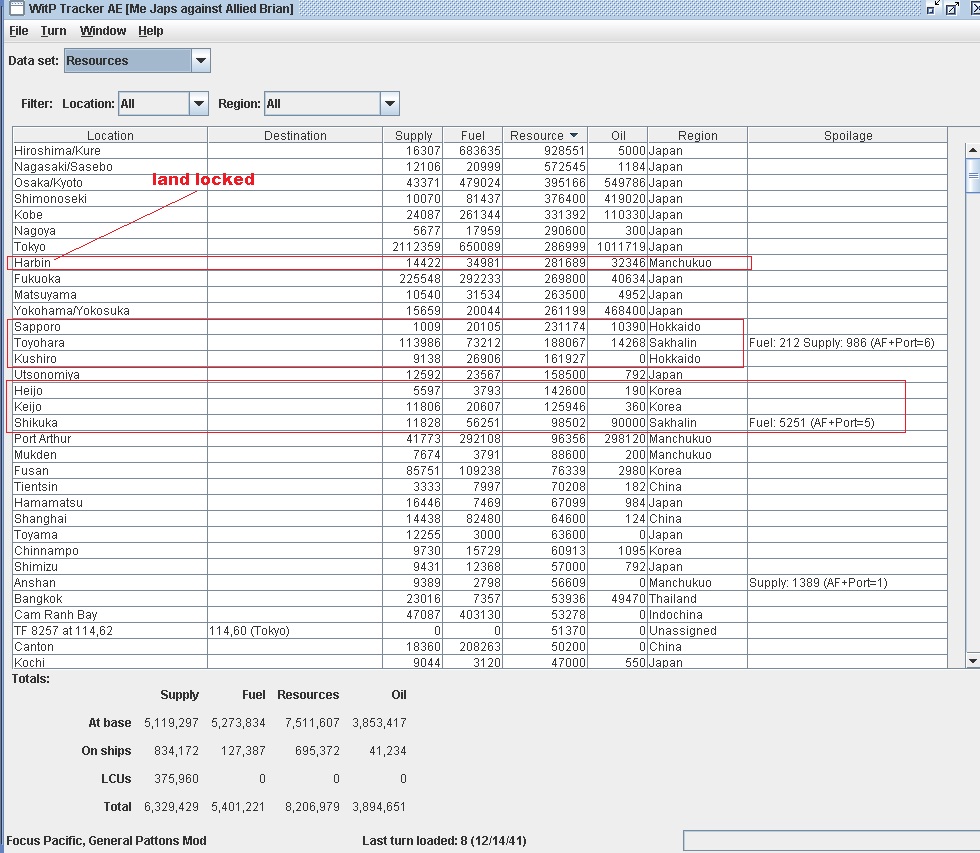
Task: Select the Anshan row
Action: tap(479, 583)
